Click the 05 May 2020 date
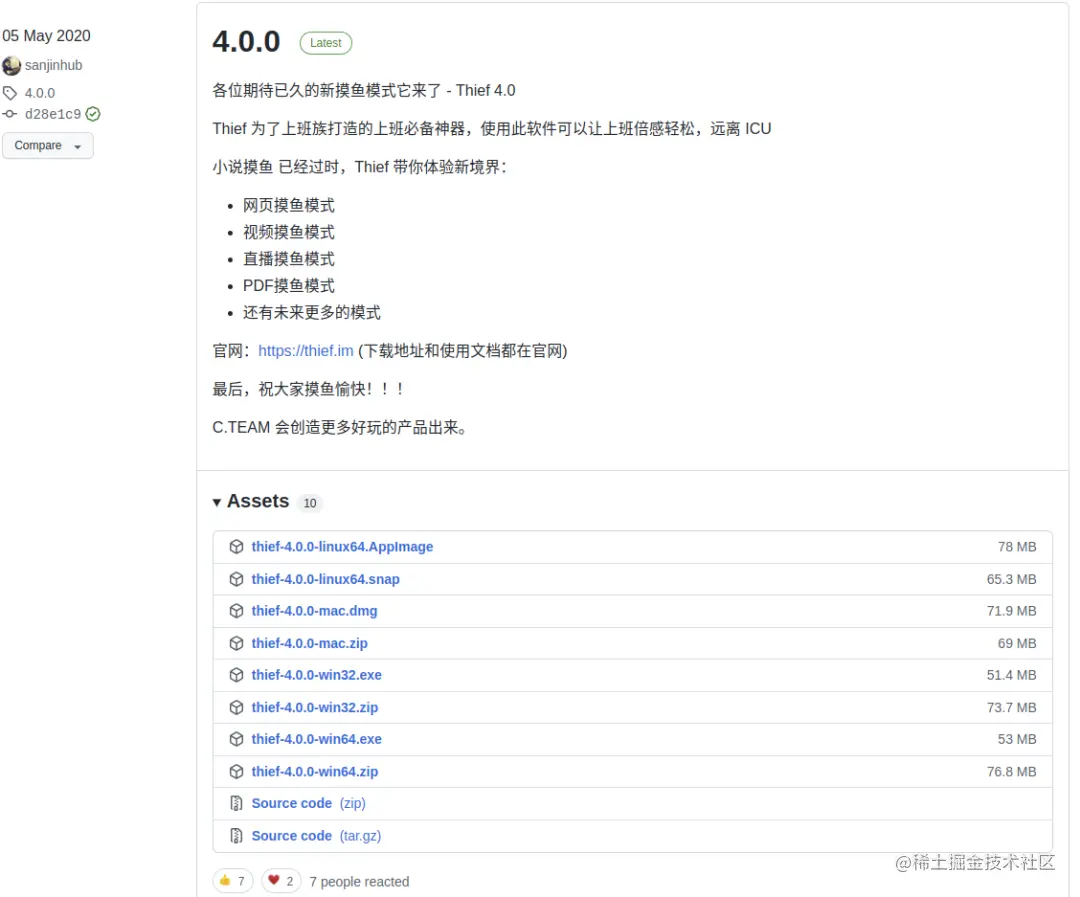This screenshot has height=897, width=1080. tap(46, 36)
